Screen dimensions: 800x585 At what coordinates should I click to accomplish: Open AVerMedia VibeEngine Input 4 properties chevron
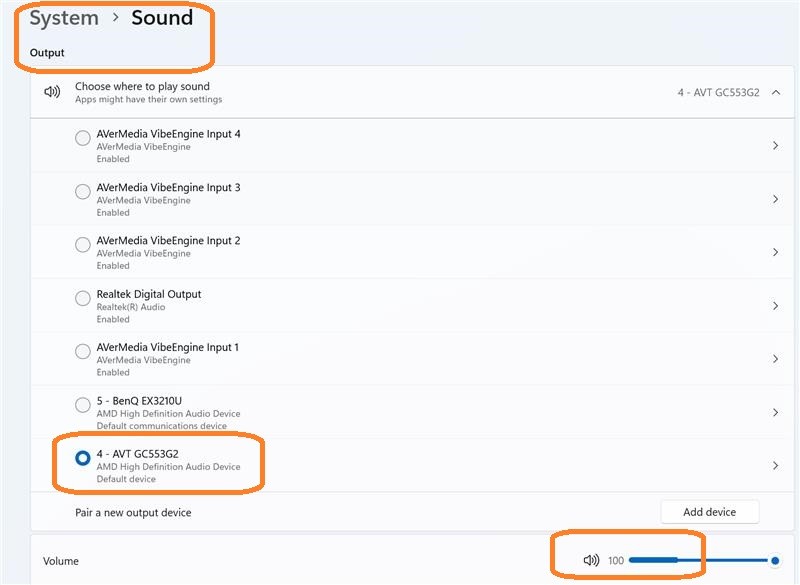pos(776,146)
